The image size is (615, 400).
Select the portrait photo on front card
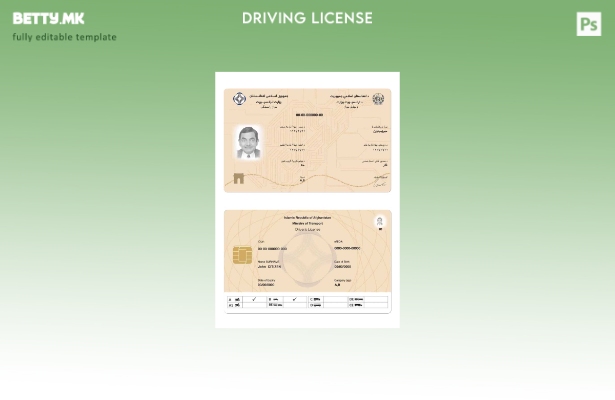pyautogui.click(x=248, y=142)
